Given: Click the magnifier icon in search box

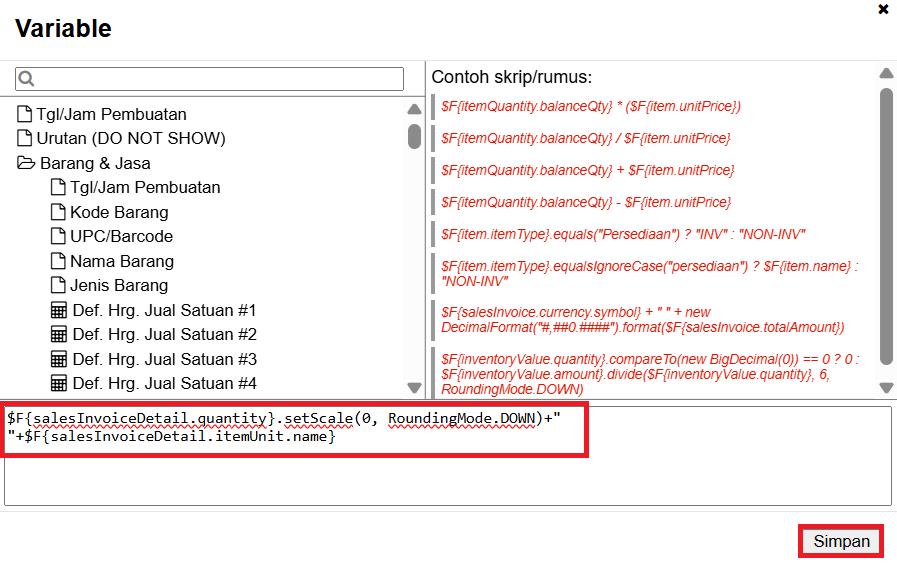Looking at the screenshot, I should point(26,79).
